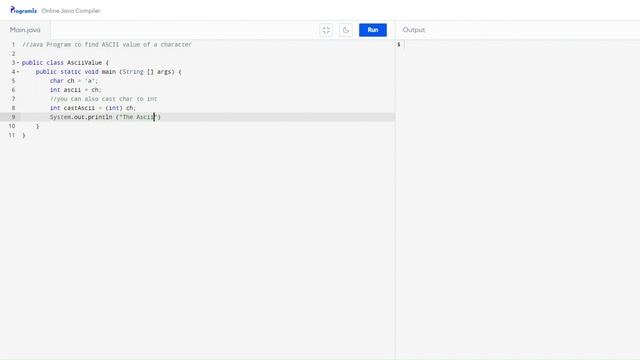Click the line "char ch = 'a';"

coord(74,81)
